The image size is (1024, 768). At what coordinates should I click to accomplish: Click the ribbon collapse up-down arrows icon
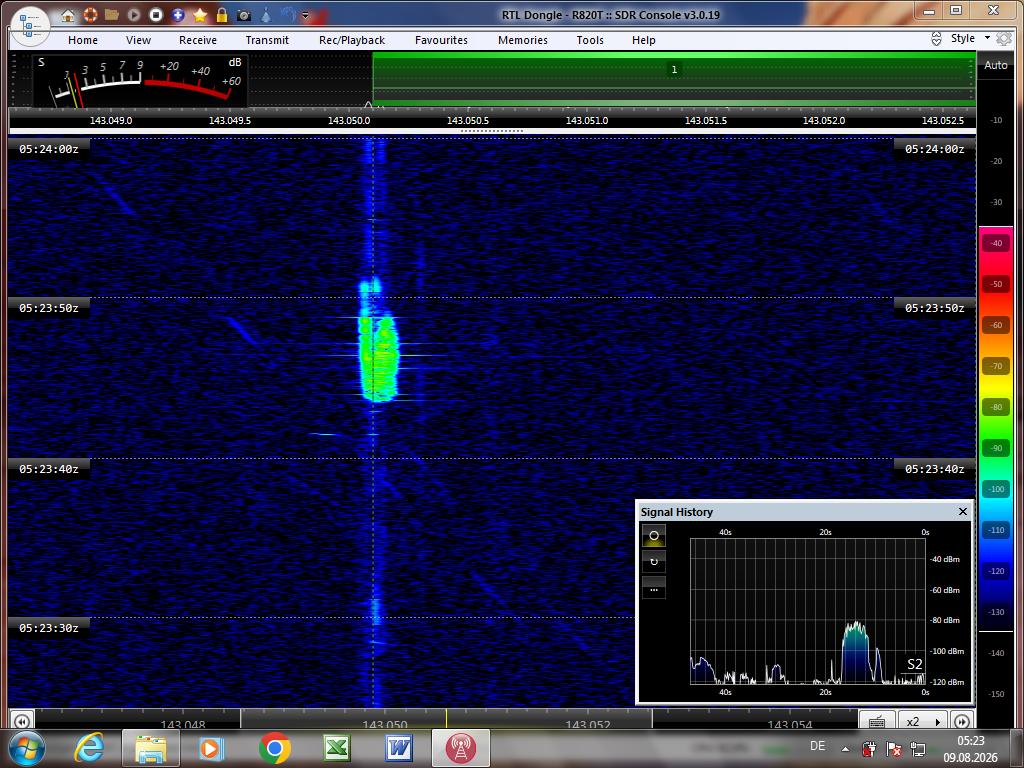click(936, 39)
